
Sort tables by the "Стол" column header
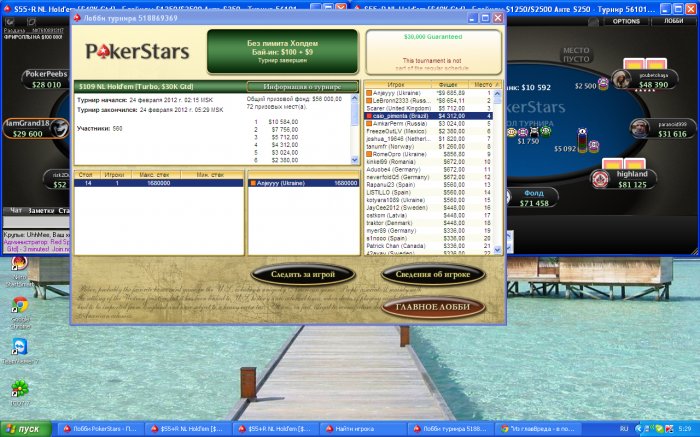(x=87, y=175)
